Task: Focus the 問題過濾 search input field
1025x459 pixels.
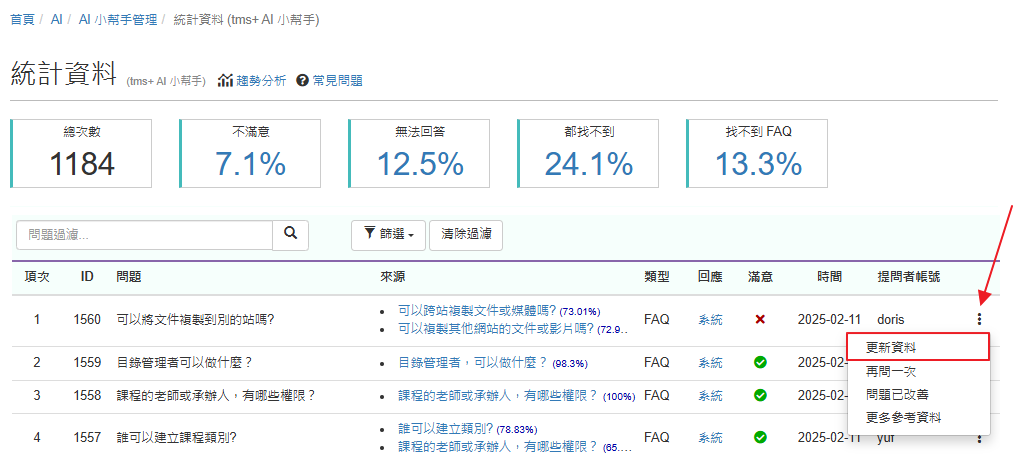Action: click(x=145, y=234)
